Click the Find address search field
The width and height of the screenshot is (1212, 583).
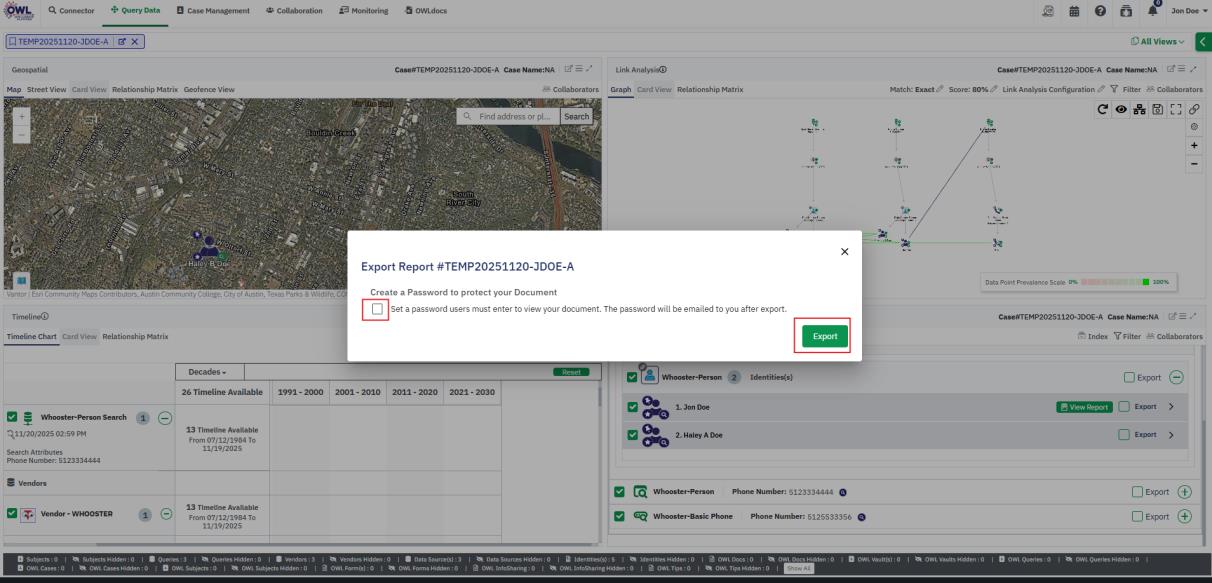point(506,116)
